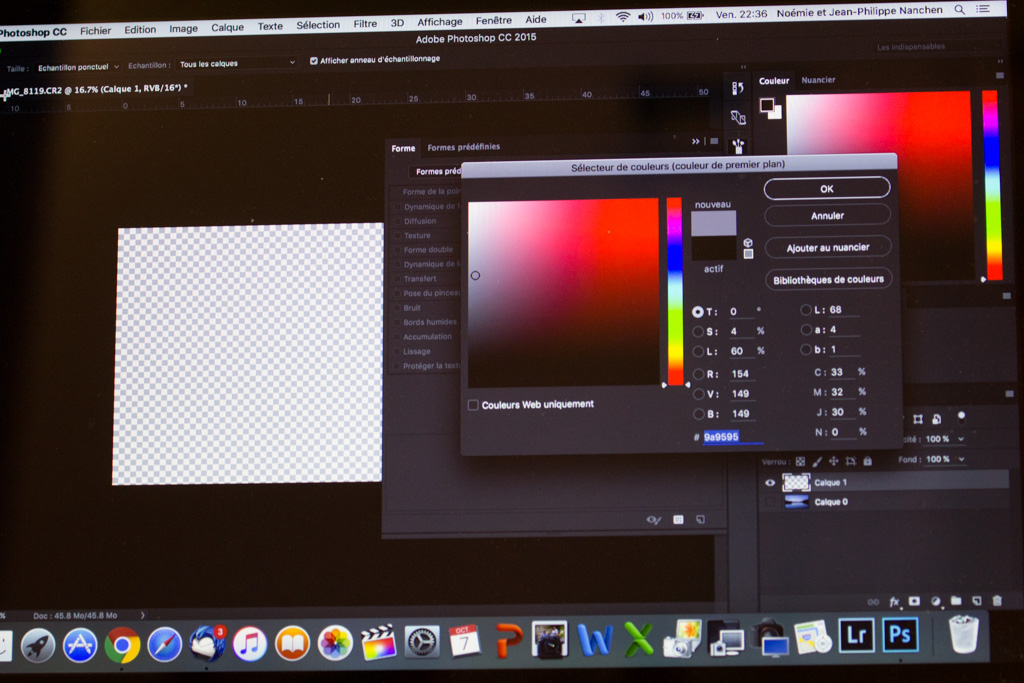Lock transparent pixels in Verrou row
1024x683 pixels.
[x=800, y=462]
